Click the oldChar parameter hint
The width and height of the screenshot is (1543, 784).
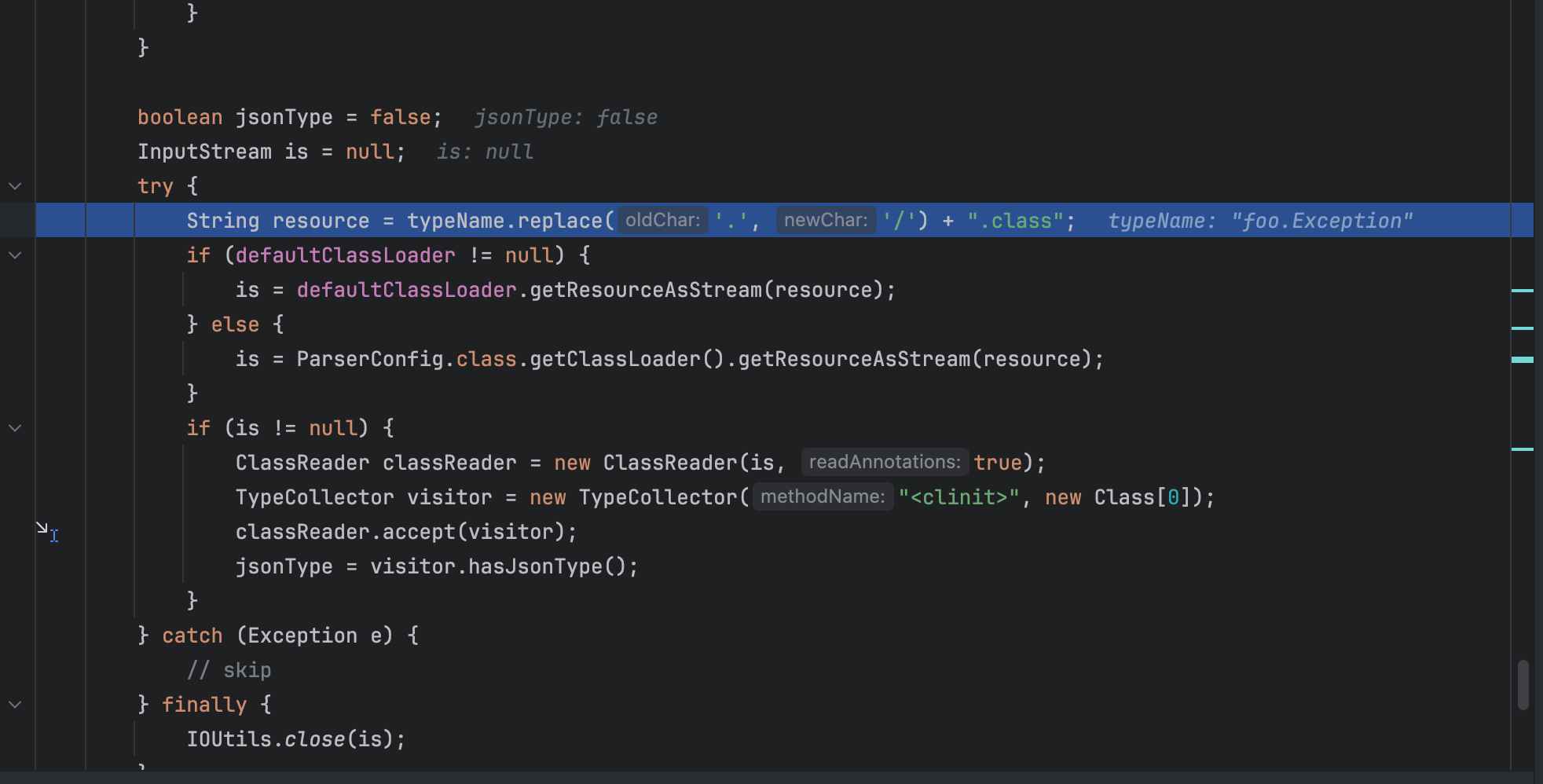tap(662, 220)
